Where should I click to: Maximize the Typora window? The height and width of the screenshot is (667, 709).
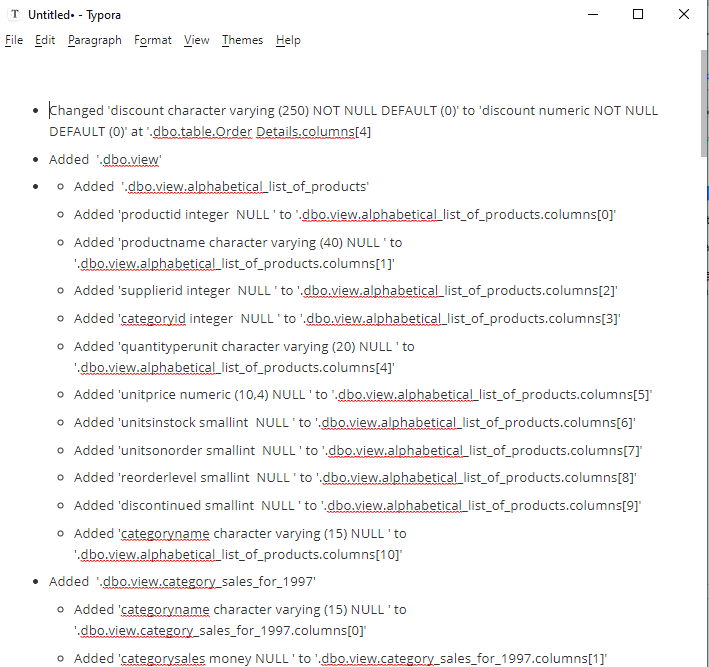[x=639, y=15]
